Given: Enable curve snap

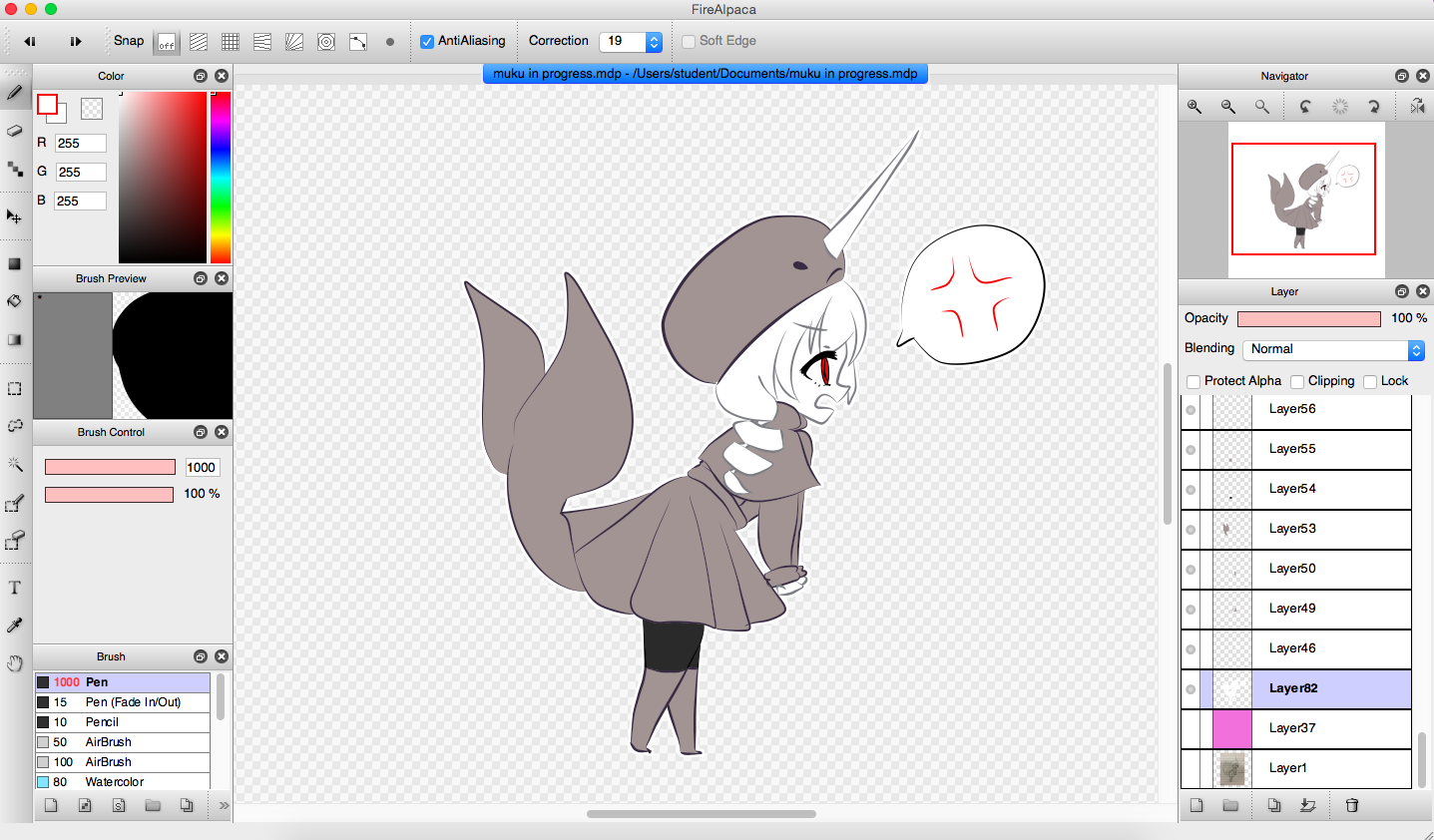Looking at the screenshot, I should pos(358,42).
